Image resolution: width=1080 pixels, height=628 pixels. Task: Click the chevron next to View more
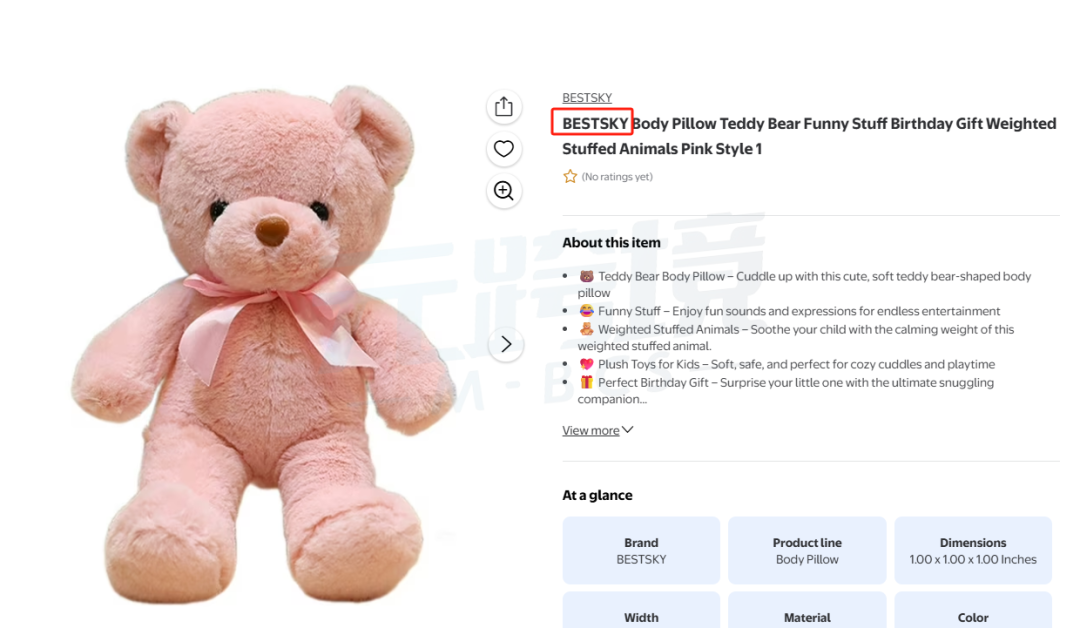click(627, 430)
